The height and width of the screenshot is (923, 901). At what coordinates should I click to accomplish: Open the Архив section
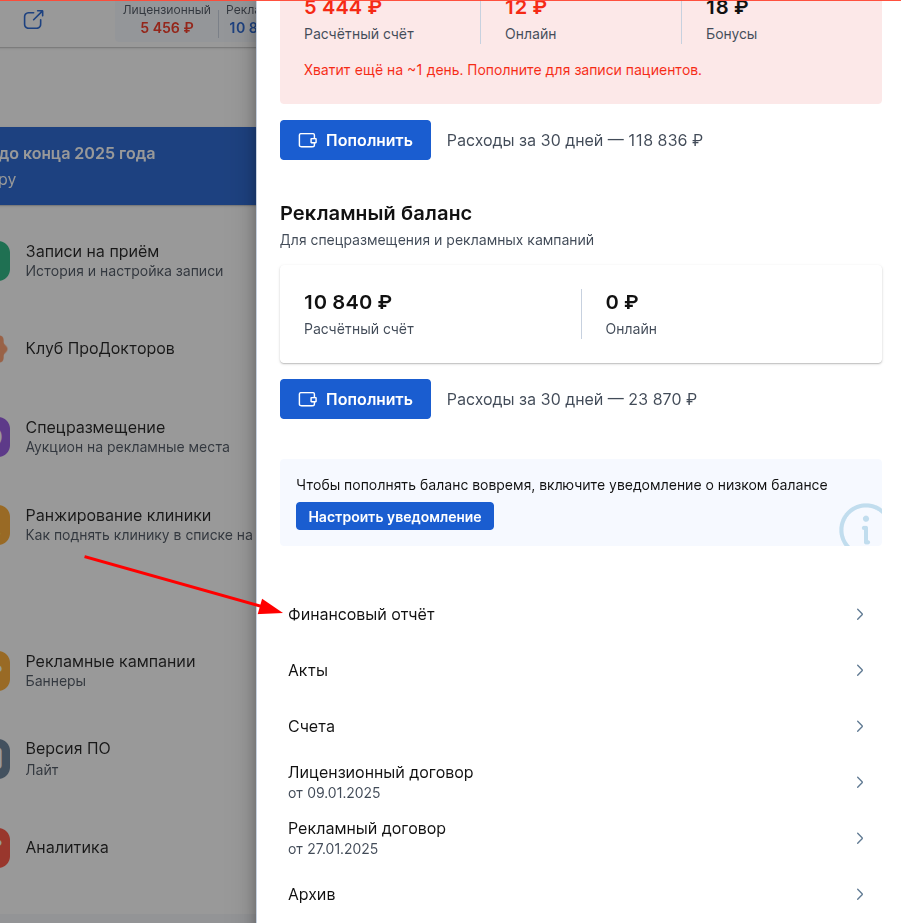pos(312,894)
